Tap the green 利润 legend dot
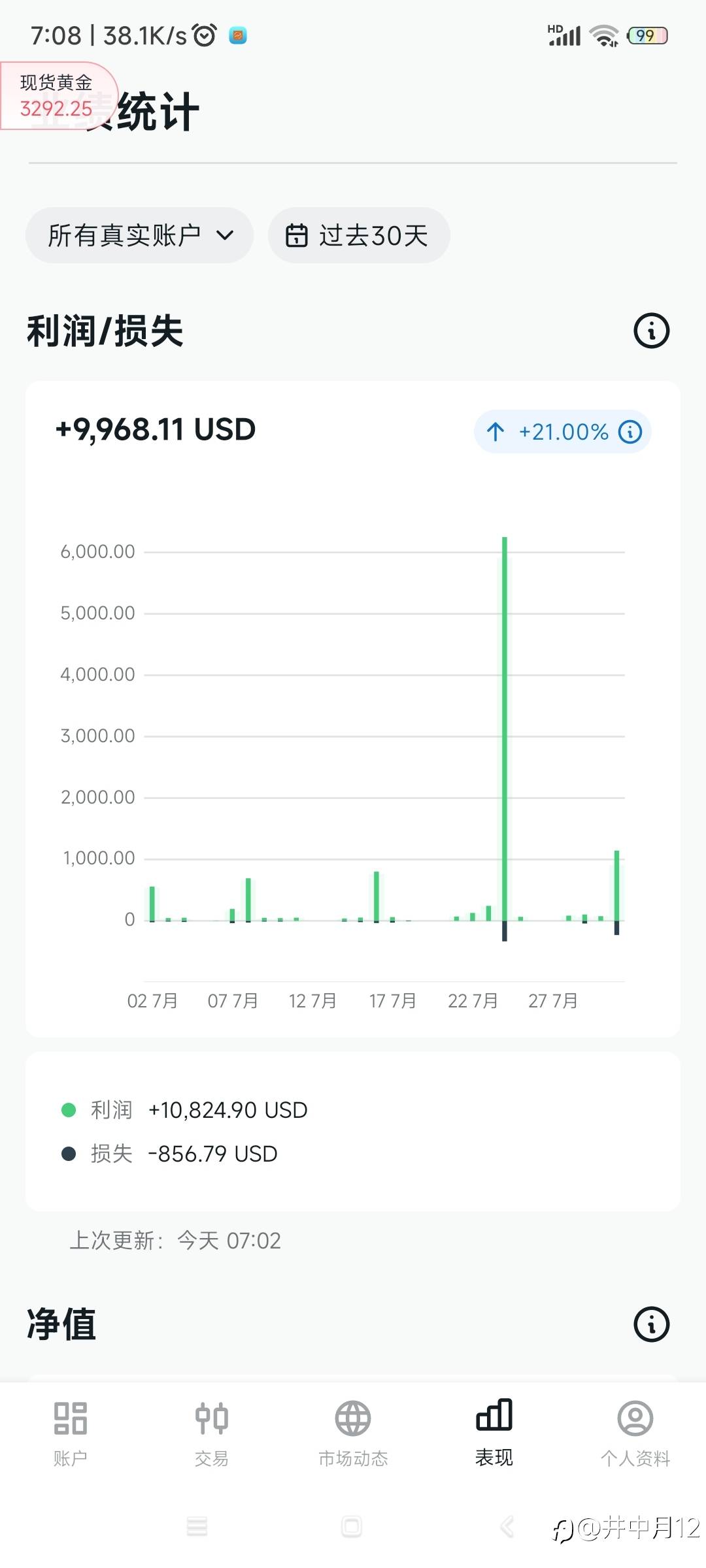This screenshot has width=706, height=1568. [x=69, y=1110]
